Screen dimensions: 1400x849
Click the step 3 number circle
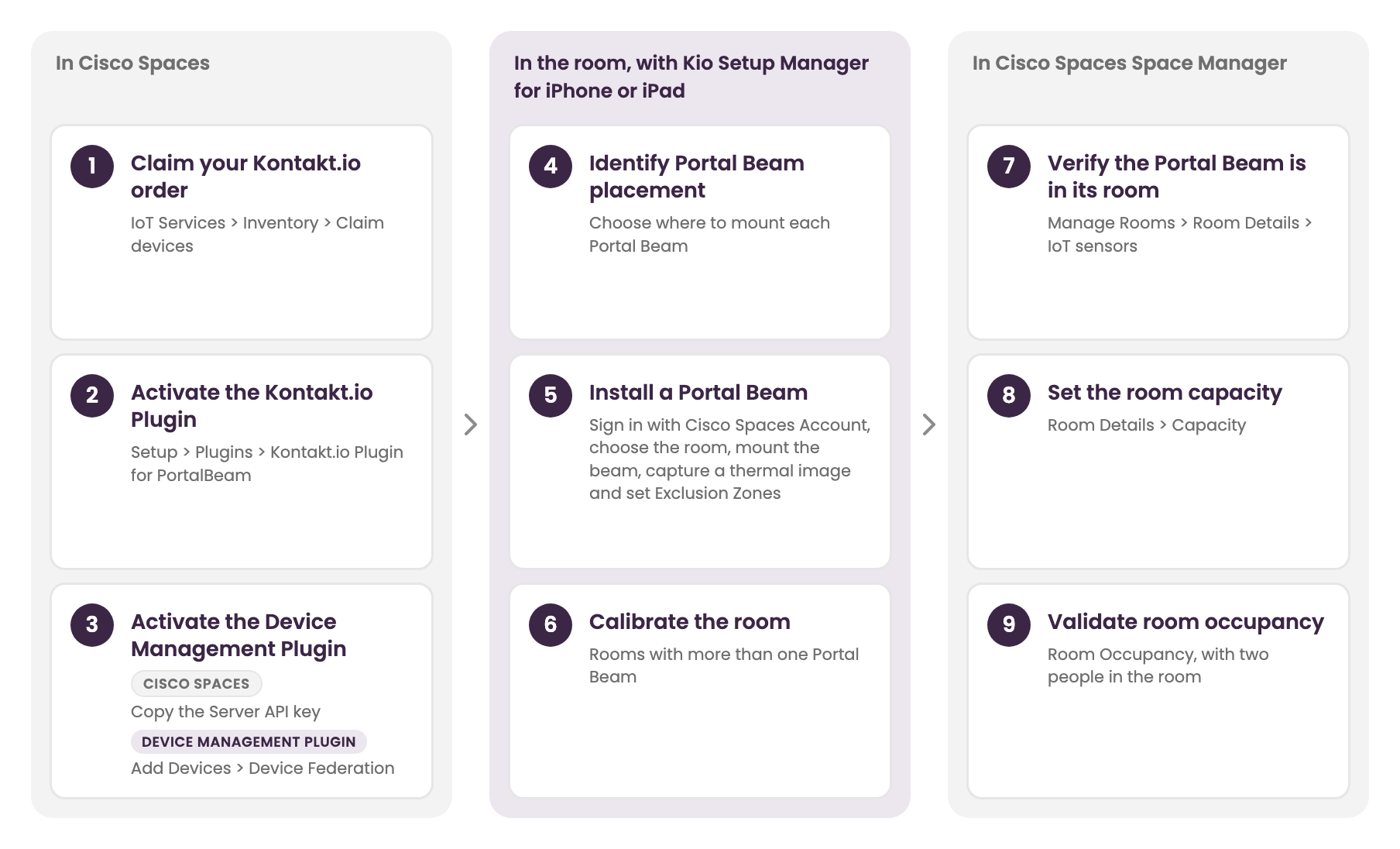[92, 625]
